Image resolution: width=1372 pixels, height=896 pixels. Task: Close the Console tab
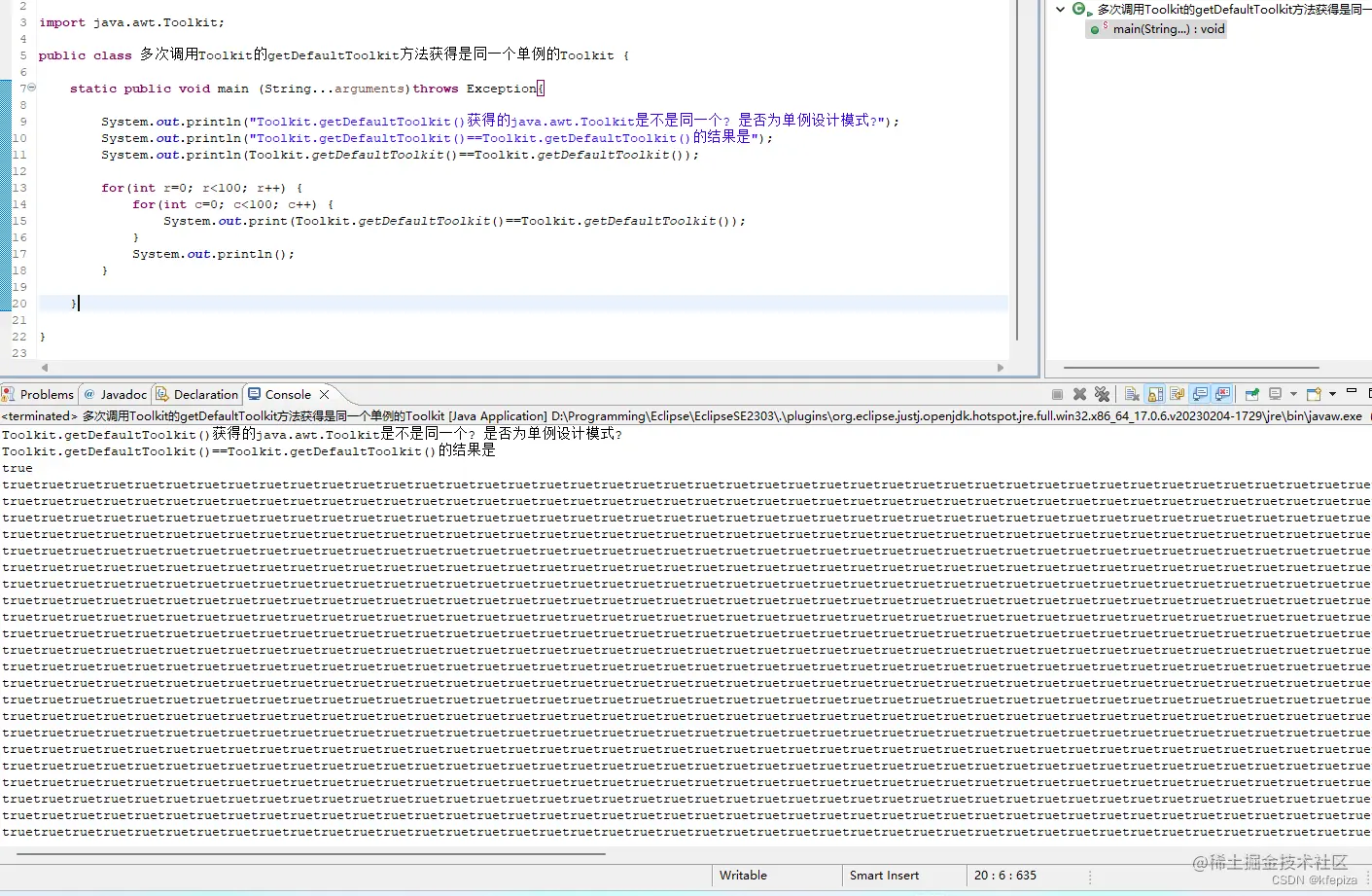click(x=325, y=394)
